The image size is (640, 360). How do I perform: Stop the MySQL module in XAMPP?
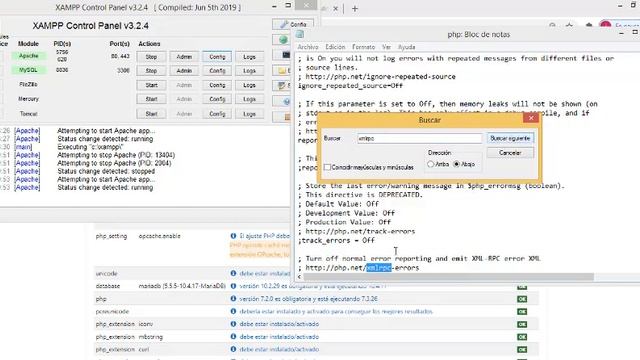coord(151,71)
